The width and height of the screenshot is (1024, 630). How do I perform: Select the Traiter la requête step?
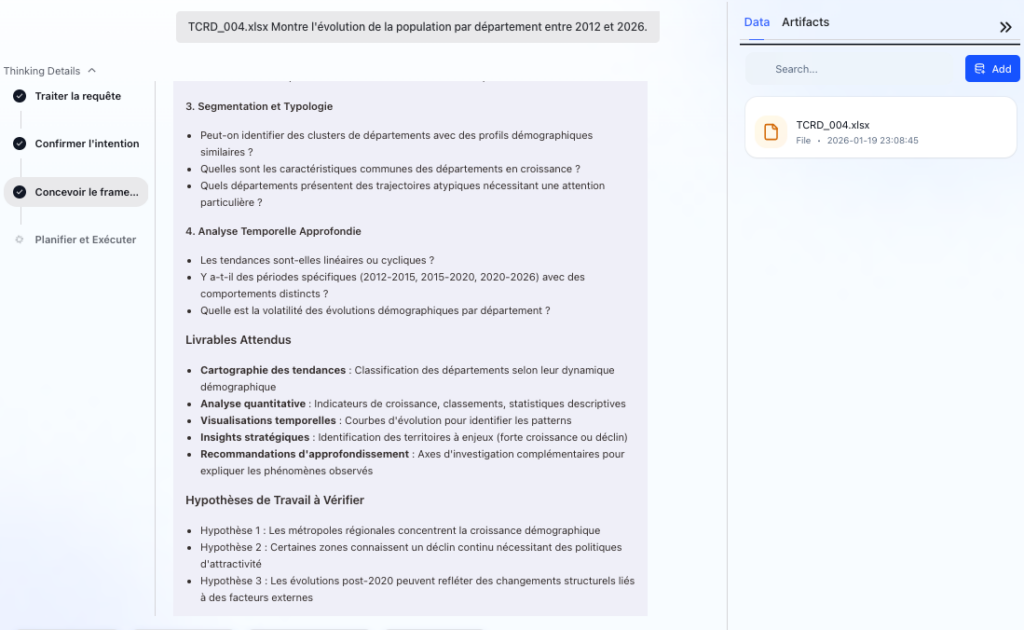(78, 96)
